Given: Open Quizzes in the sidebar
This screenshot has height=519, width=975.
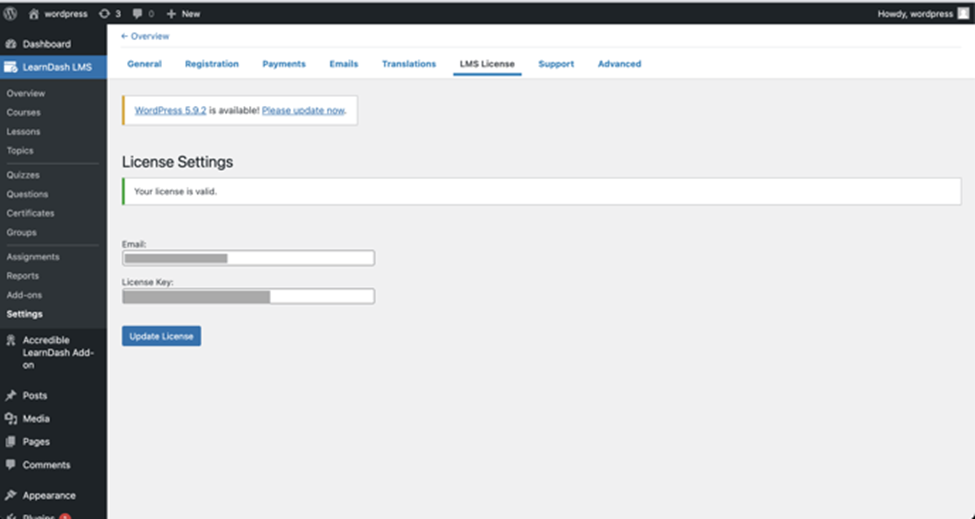Looking at the screenshot, I should (23, 175).
